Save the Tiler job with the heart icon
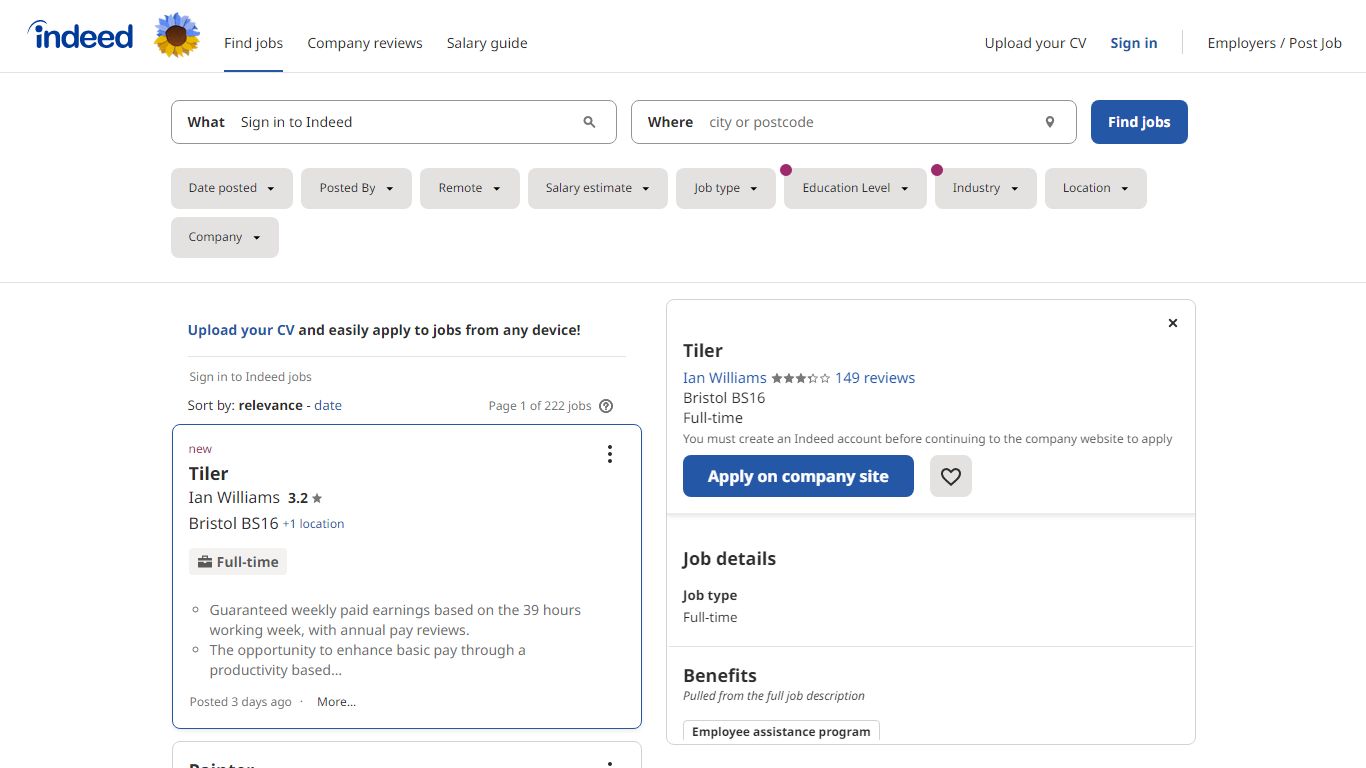The width and height of the screenshot is (1366, 768). [951, 476]
